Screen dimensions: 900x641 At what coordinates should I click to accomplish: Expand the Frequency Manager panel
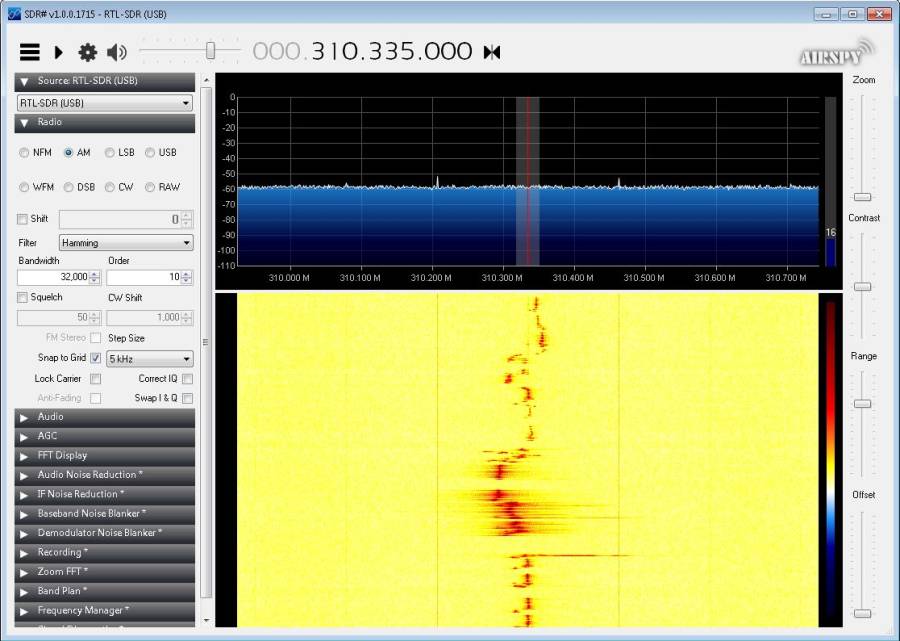pyautogui.click(x=104, y=610)
